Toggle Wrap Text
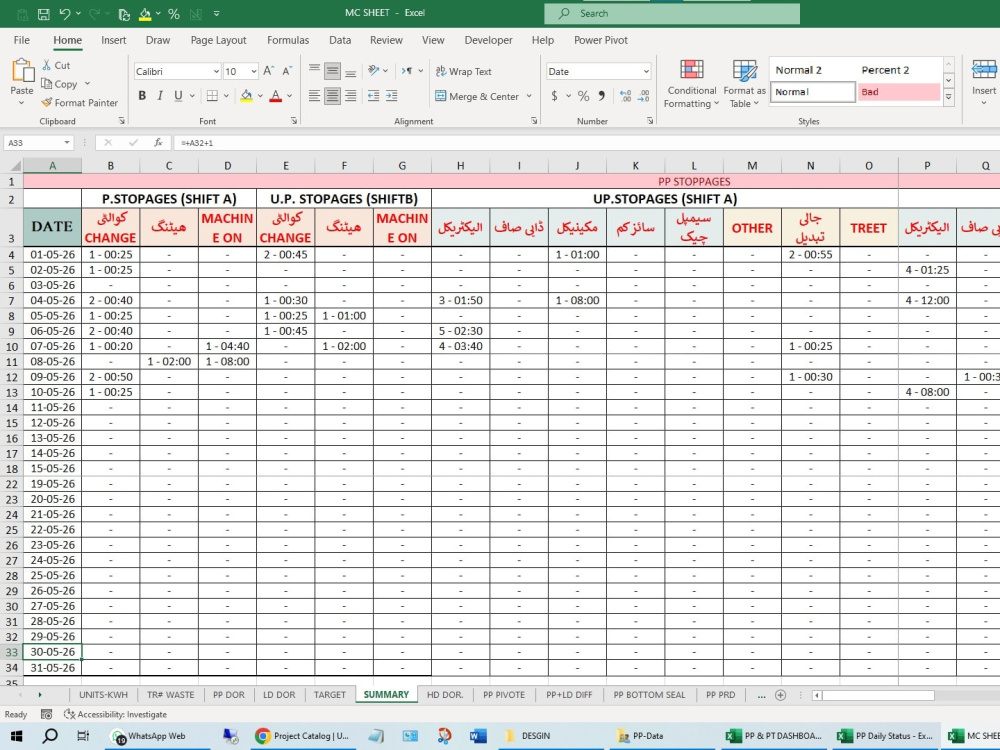Viewport: 1000px width, 750px height. (x=464, y=71)
